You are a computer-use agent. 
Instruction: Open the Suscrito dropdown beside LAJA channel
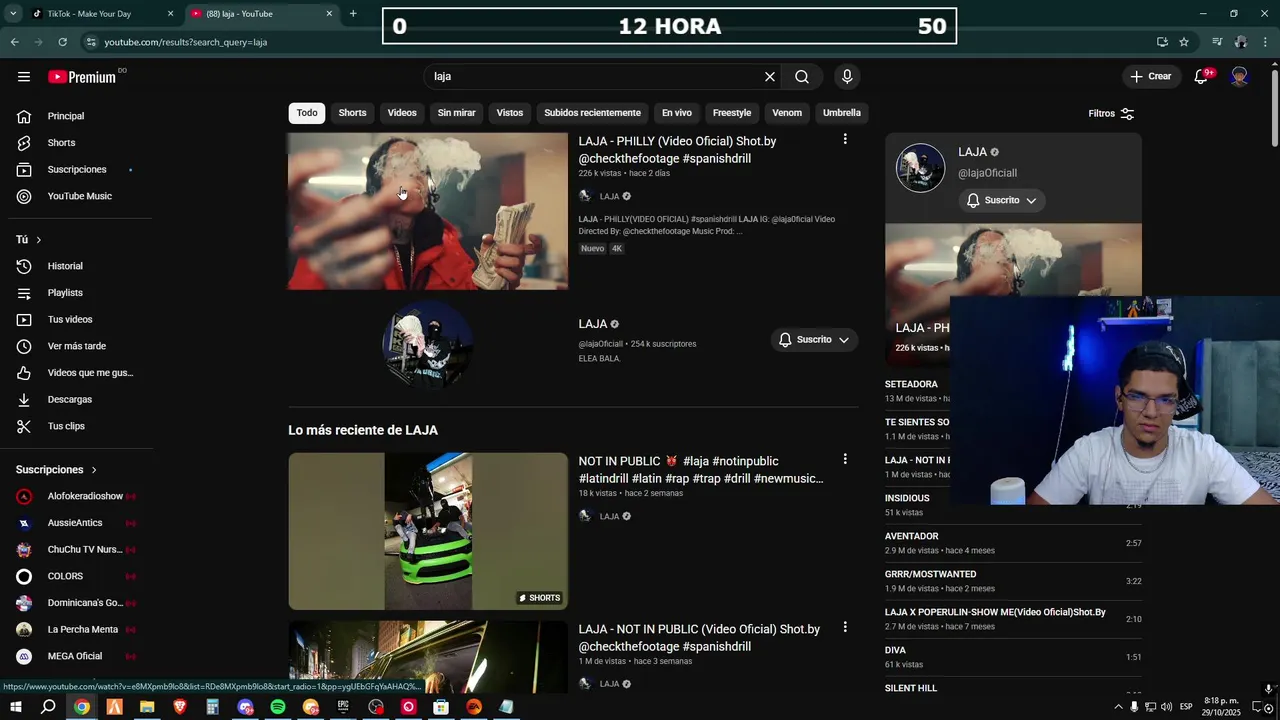pyautogui.click(x=814, y=340)
